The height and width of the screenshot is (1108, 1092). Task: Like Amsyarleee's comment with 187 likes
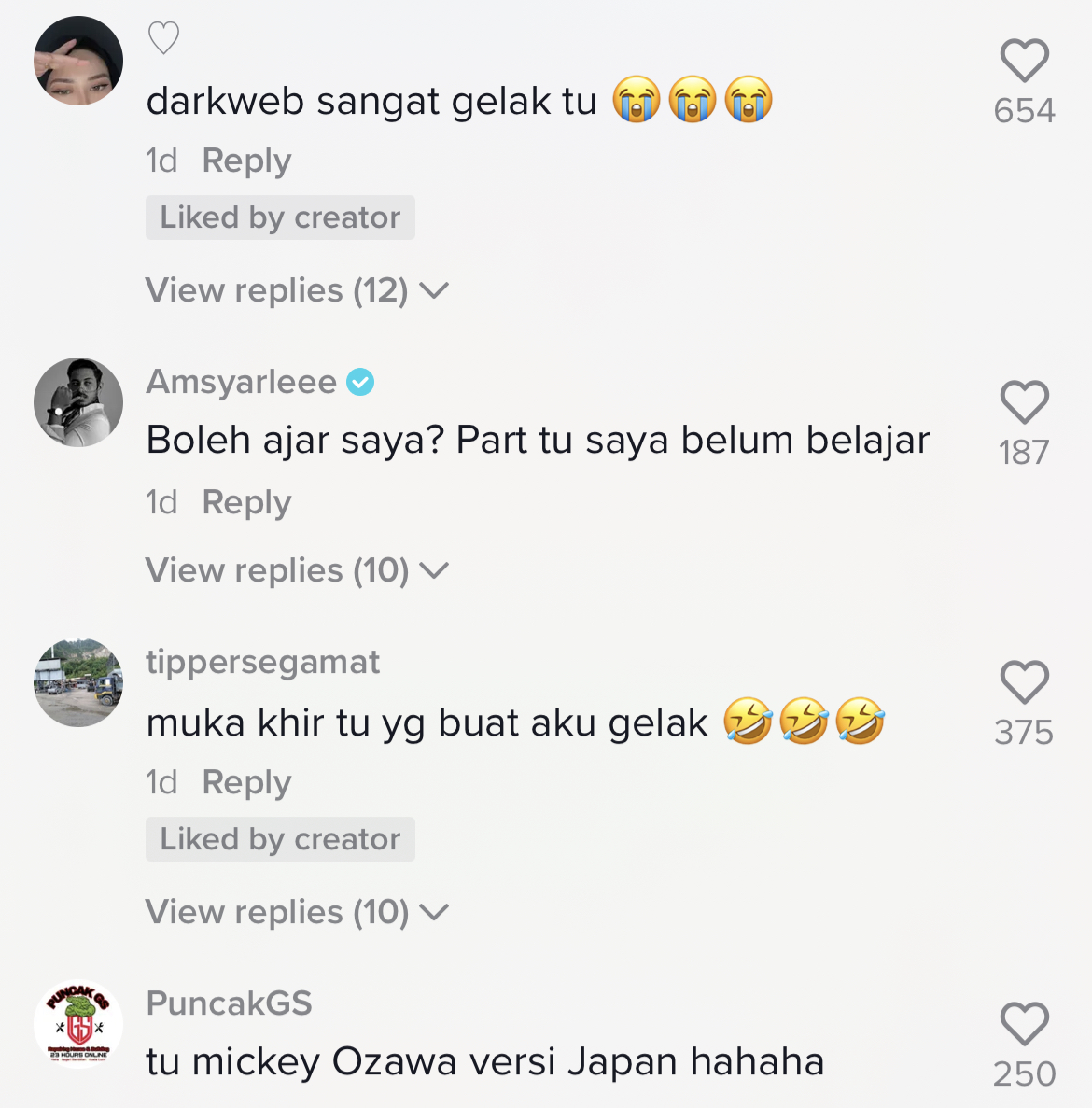[1024, 402]
